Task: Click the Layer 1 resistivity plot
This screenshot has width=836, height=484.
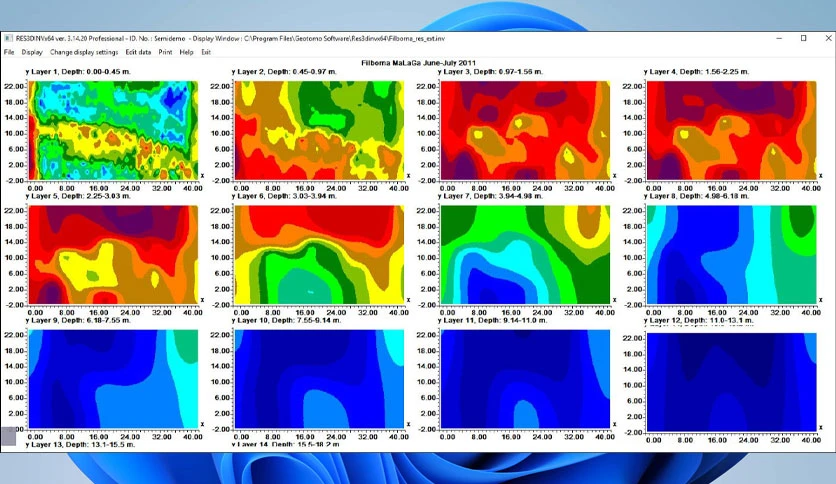Action: pyautogui.click(x=113, y=130)
